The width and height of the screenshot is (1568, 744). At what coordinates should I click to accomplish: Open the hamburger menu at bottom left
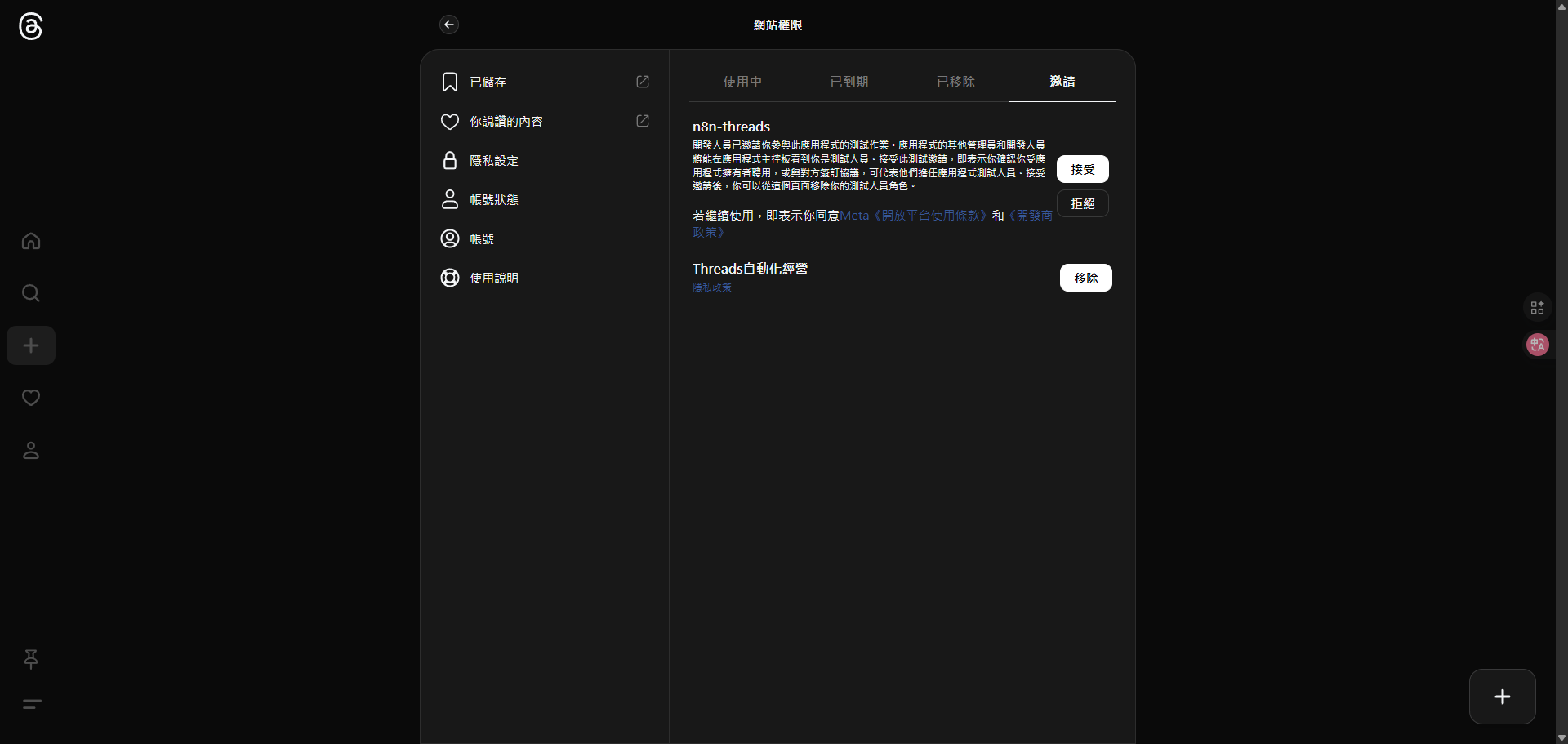coord(30,704)
